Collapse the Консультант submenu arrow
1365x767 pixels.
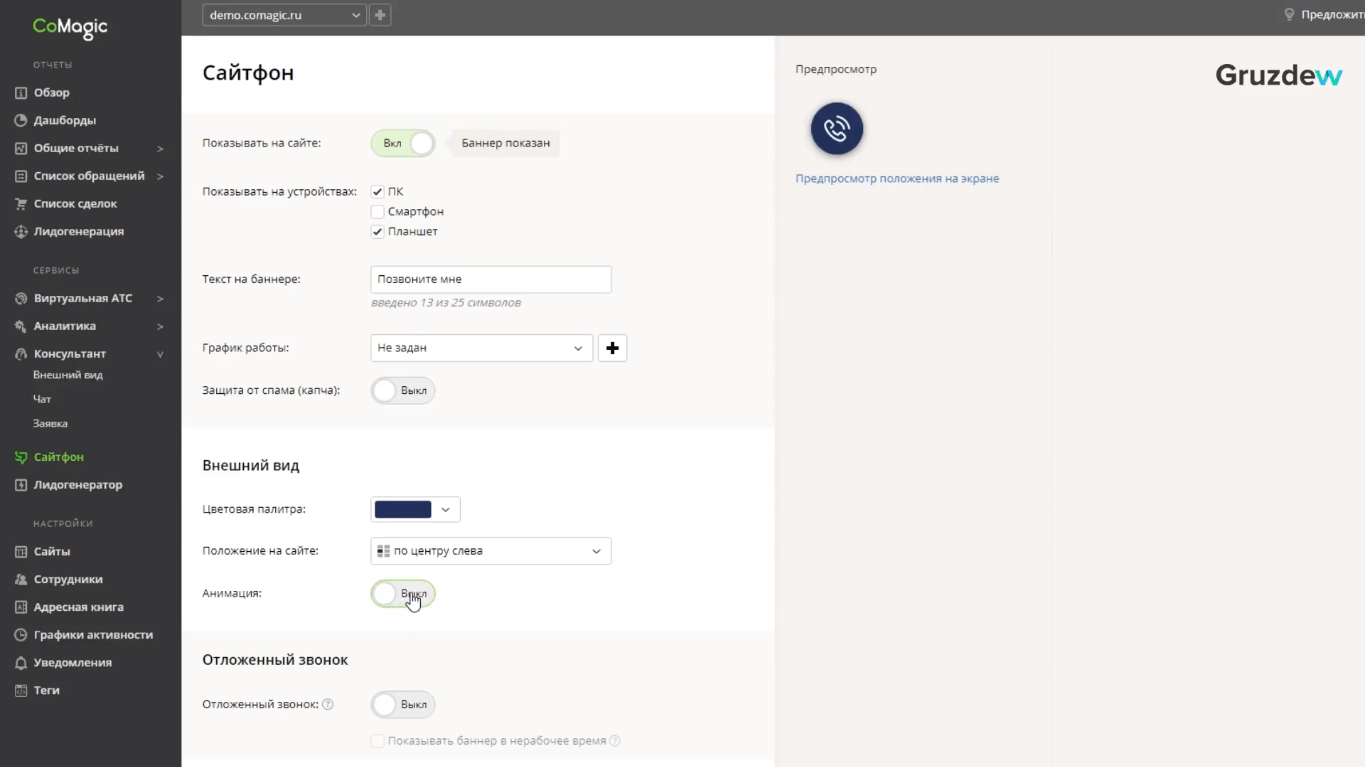click(160, 355)
